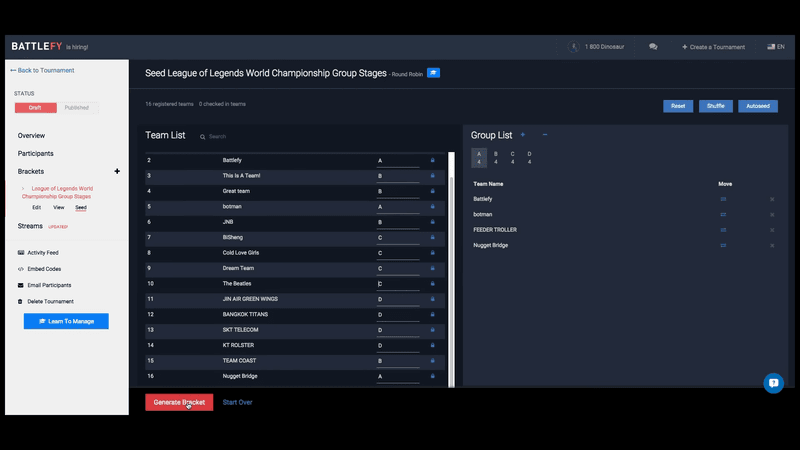Lock the seed in Nugget Bridge's Team List row
Screen dimensions: 800x450
[x=433, y=376]
